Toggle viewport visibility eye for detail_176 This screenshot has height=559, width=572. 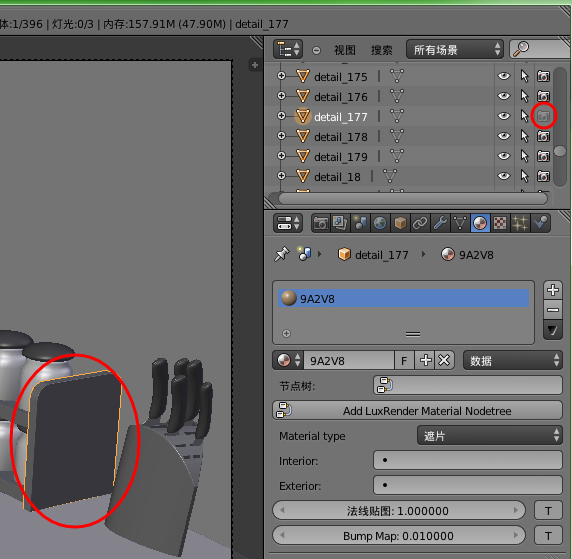coord(504,96)
